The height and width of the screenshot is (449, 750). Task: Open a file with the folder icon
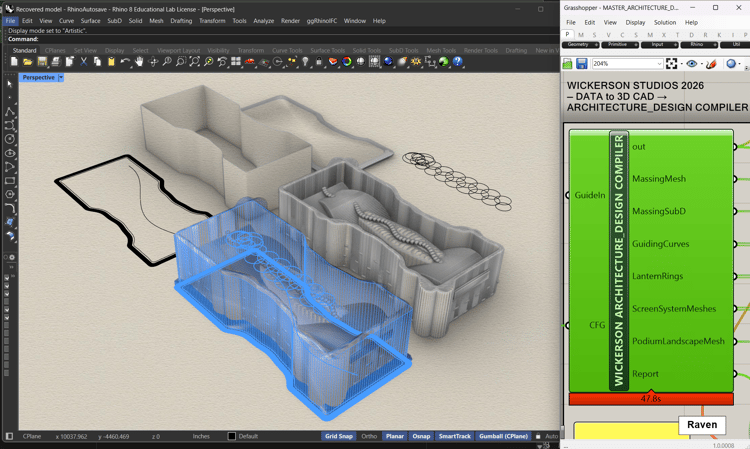pyautogui.click(x=28, y=62)
